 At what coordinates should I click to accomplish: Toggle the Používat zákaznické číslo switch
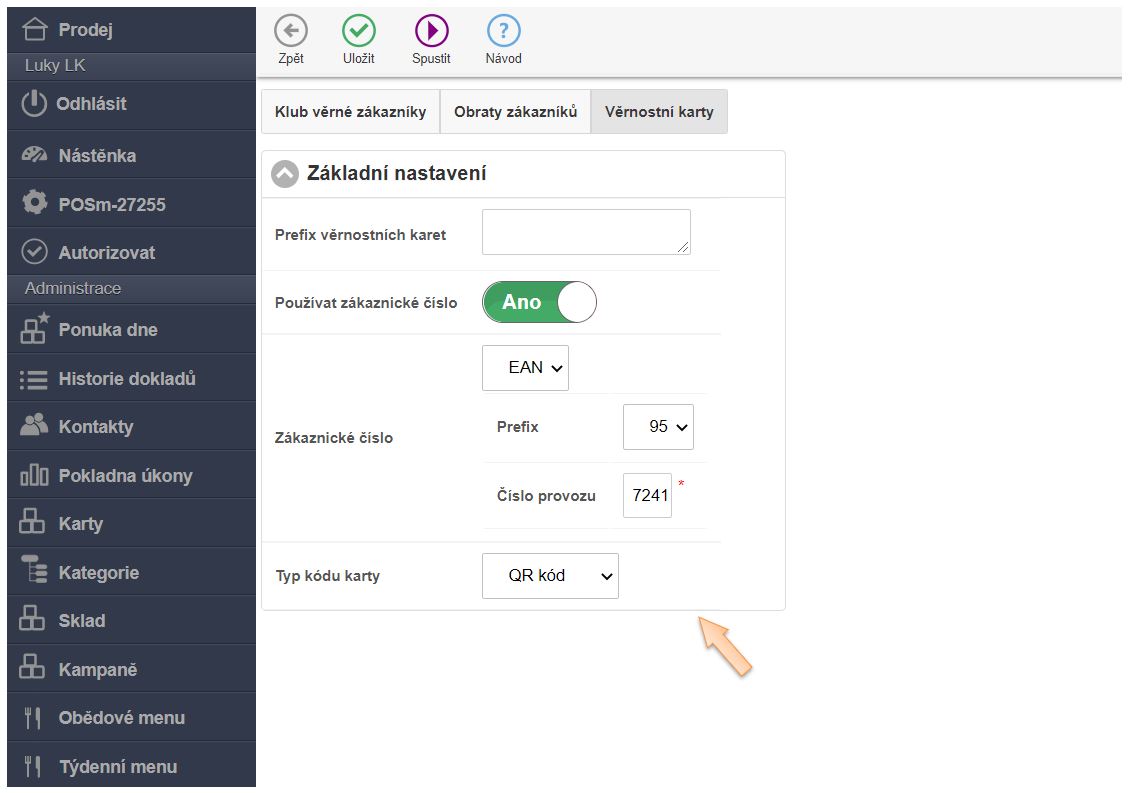539,302
